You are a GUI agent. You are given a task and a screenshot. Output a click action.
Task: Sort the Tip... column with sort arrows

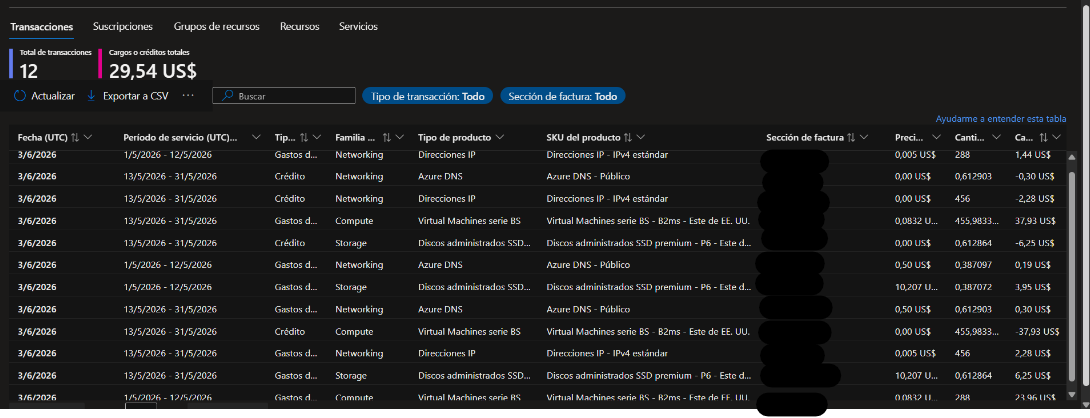pos(304,137)
